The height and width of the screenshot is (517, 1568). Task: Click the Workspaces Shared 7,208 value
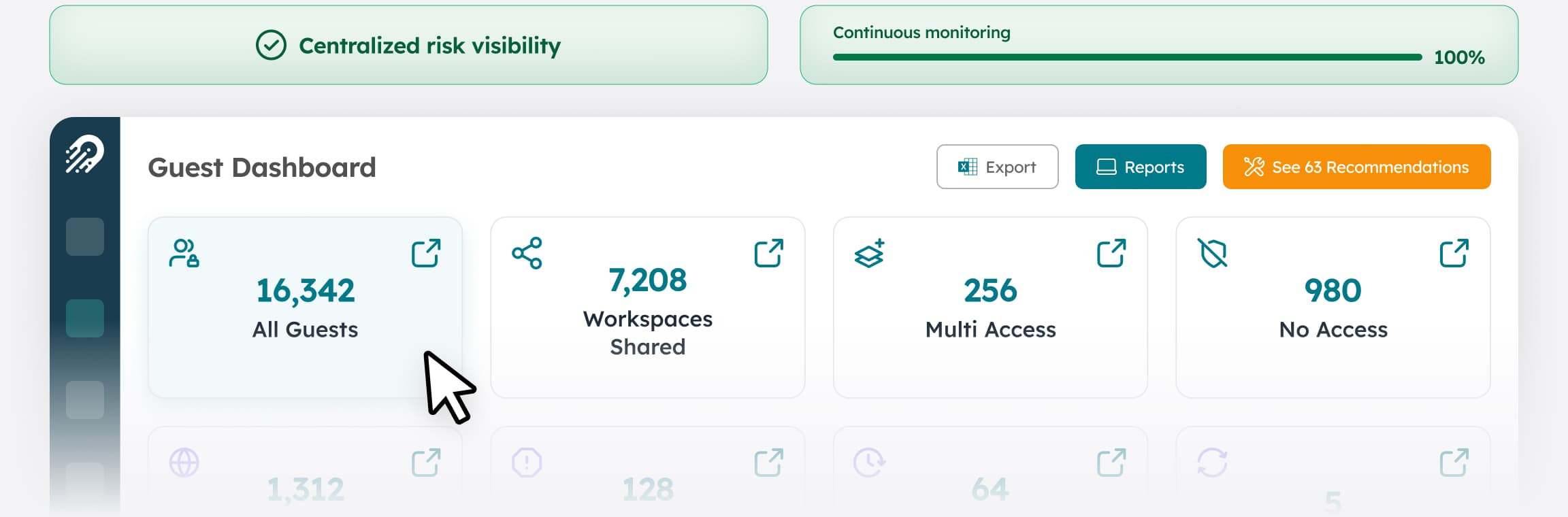648,280
